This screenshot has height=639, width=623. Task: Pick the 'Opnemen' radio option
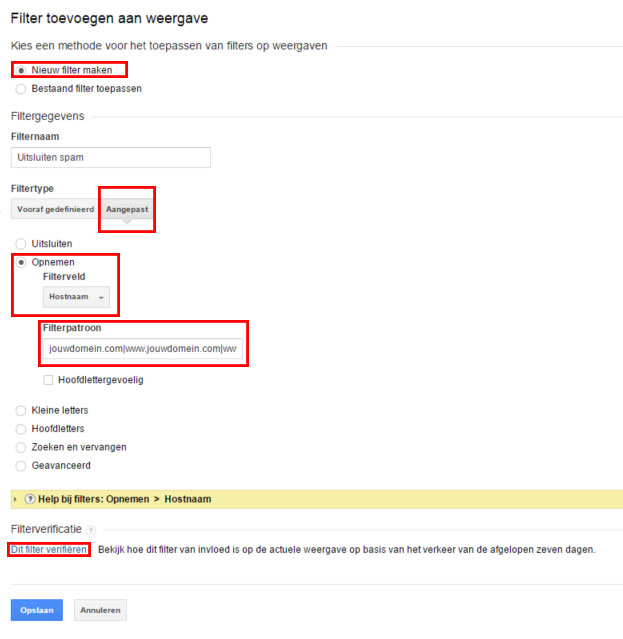[x=21, y=262]
